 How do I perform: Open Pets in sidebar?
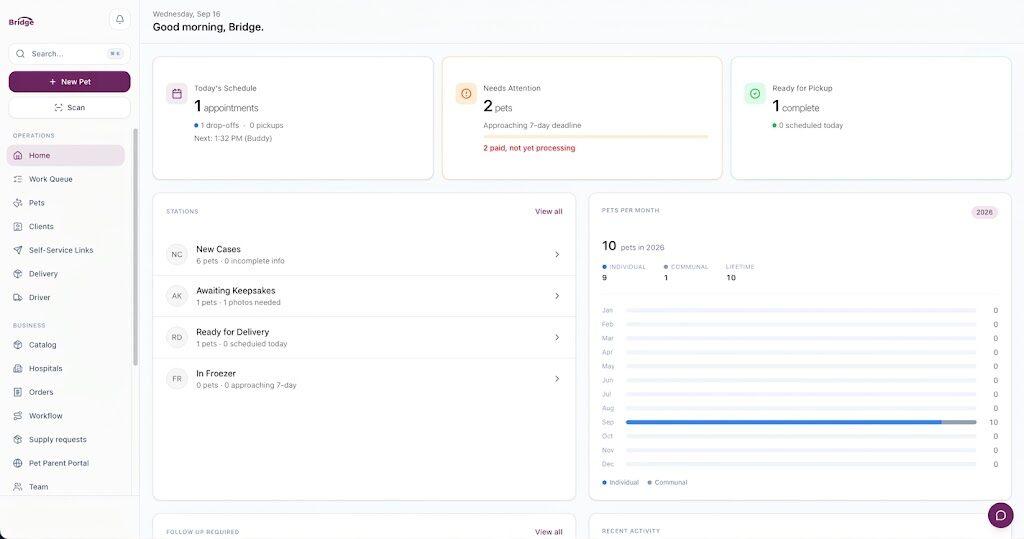tap(65, 203)
